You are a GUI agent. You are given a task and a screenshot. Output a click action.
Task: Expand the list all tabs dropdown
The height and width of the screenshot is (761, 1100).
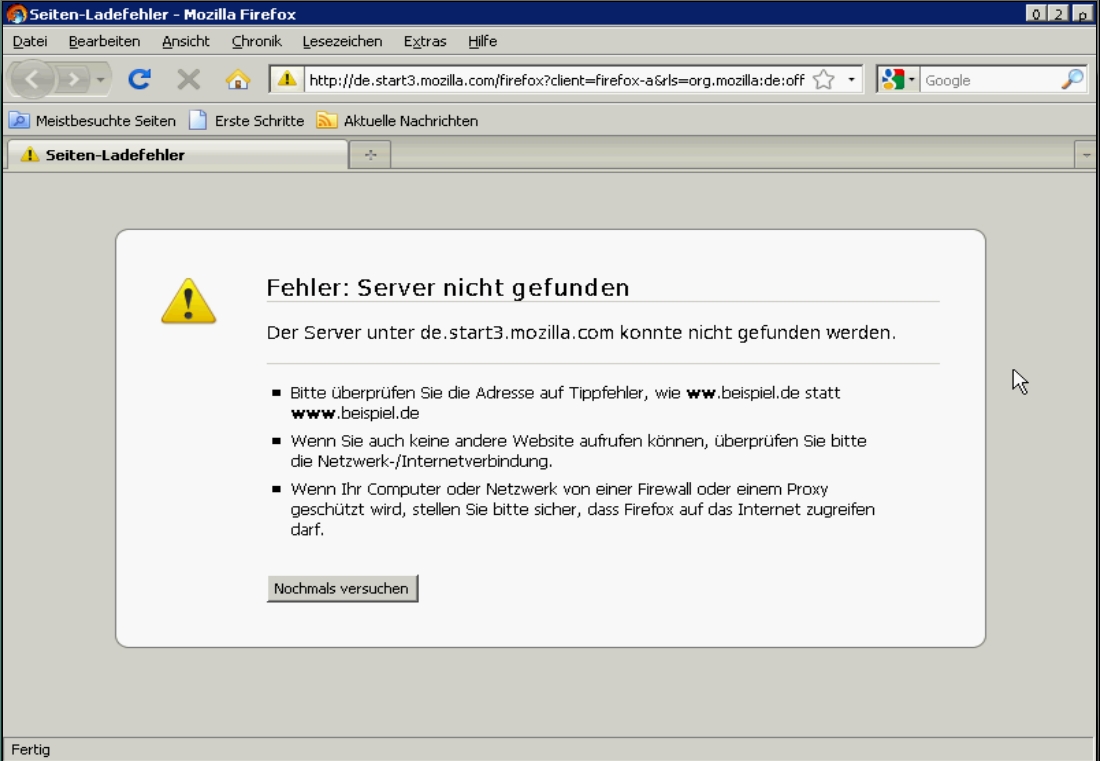pos(1086,155)
